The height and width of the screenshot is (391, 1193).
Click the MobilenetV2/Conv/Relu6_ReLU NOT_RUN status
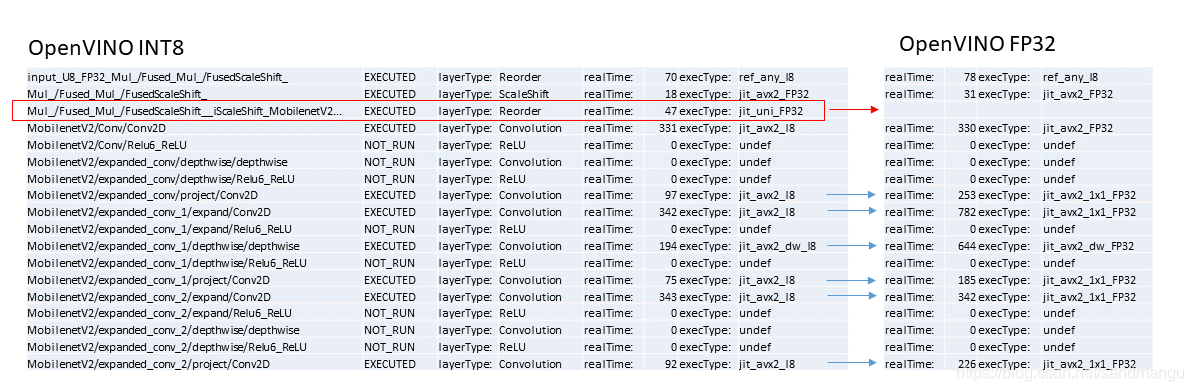tap(390, 145)
